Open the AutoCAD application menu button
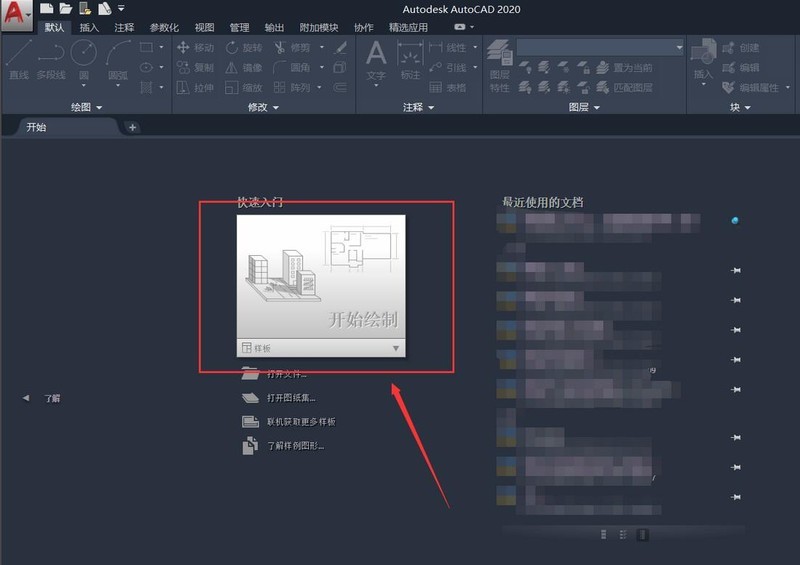 pyautogui.click(x=16, y=14)
